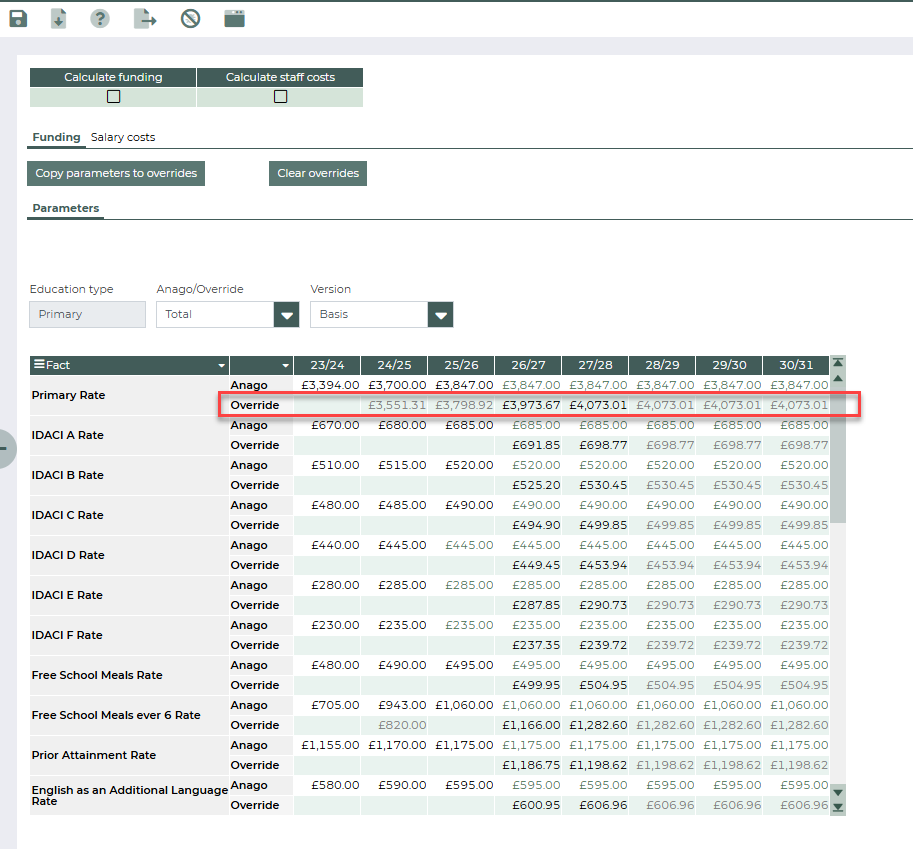Click the export document arrow icon
The height and width of the screenshot is (849, 913).
coord(146,18)
